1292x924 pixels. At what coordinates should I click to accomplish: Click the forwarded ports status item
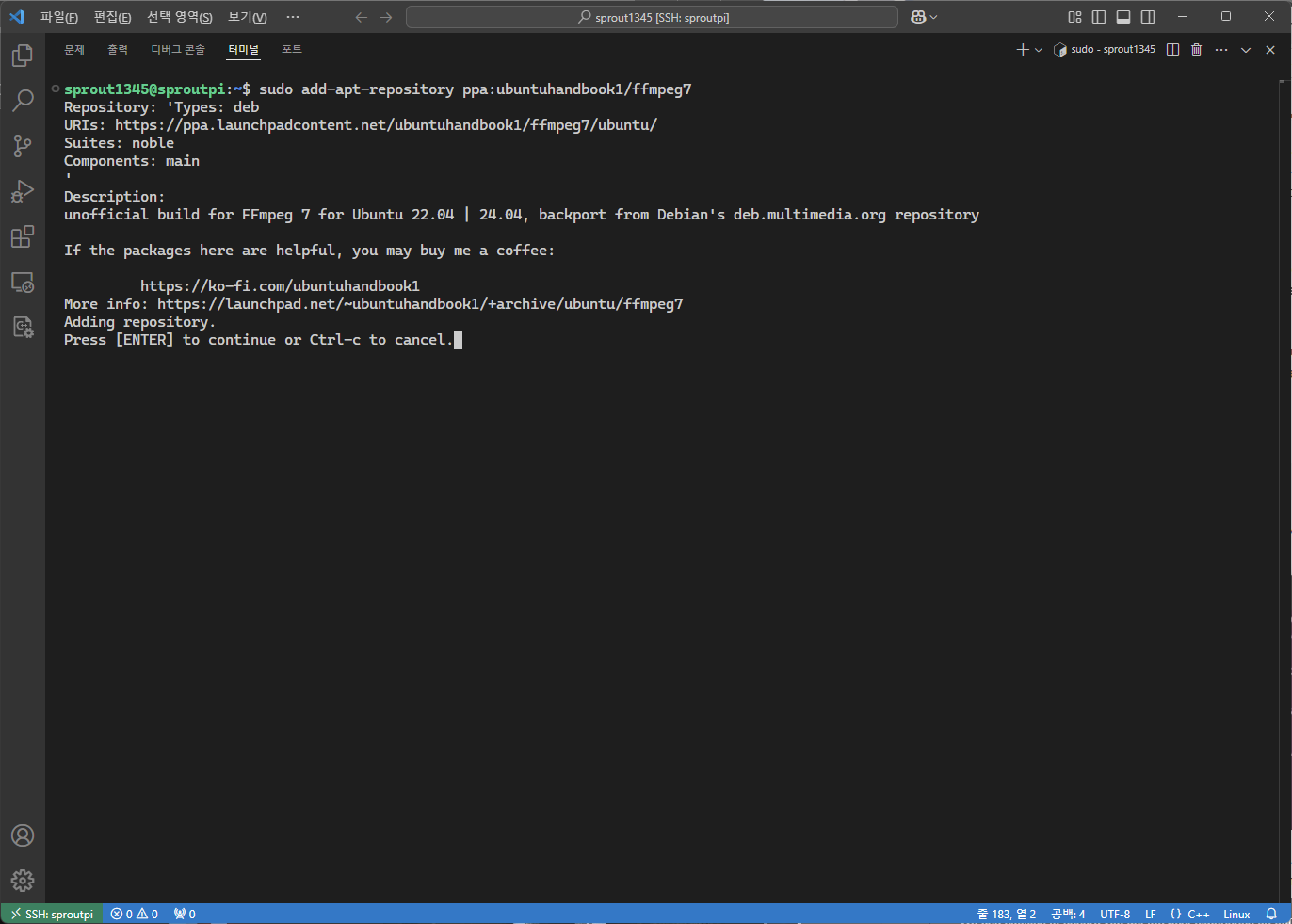click(x=185, y=914)
